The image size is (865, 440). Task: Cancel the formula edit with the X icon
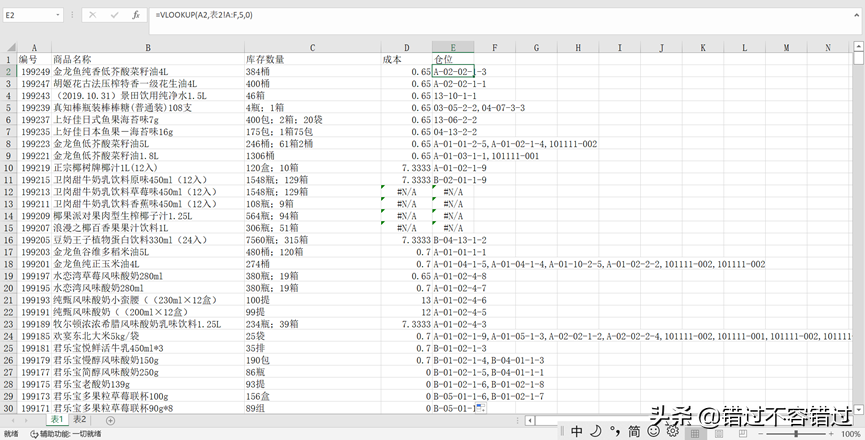click(x=92, y=15)
